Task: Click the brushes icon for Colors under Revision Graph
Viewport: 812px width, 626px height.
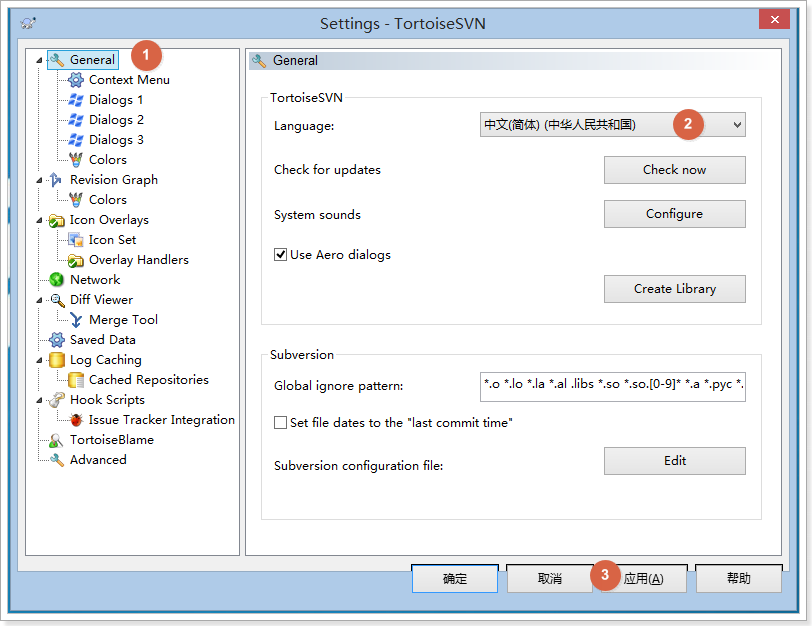Action: (x=76, y=199)
